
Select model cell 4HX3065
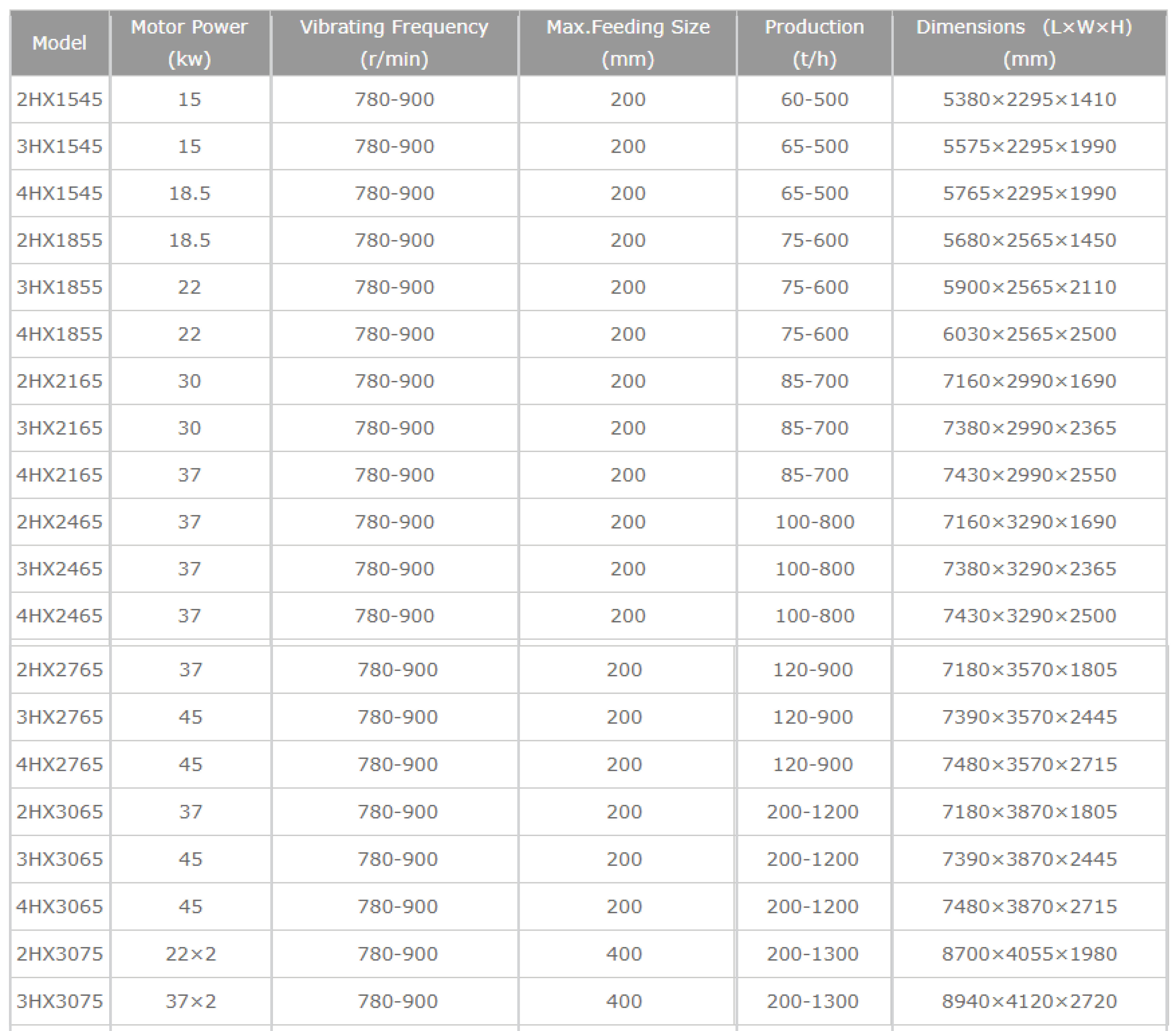(x=59, y=907)
